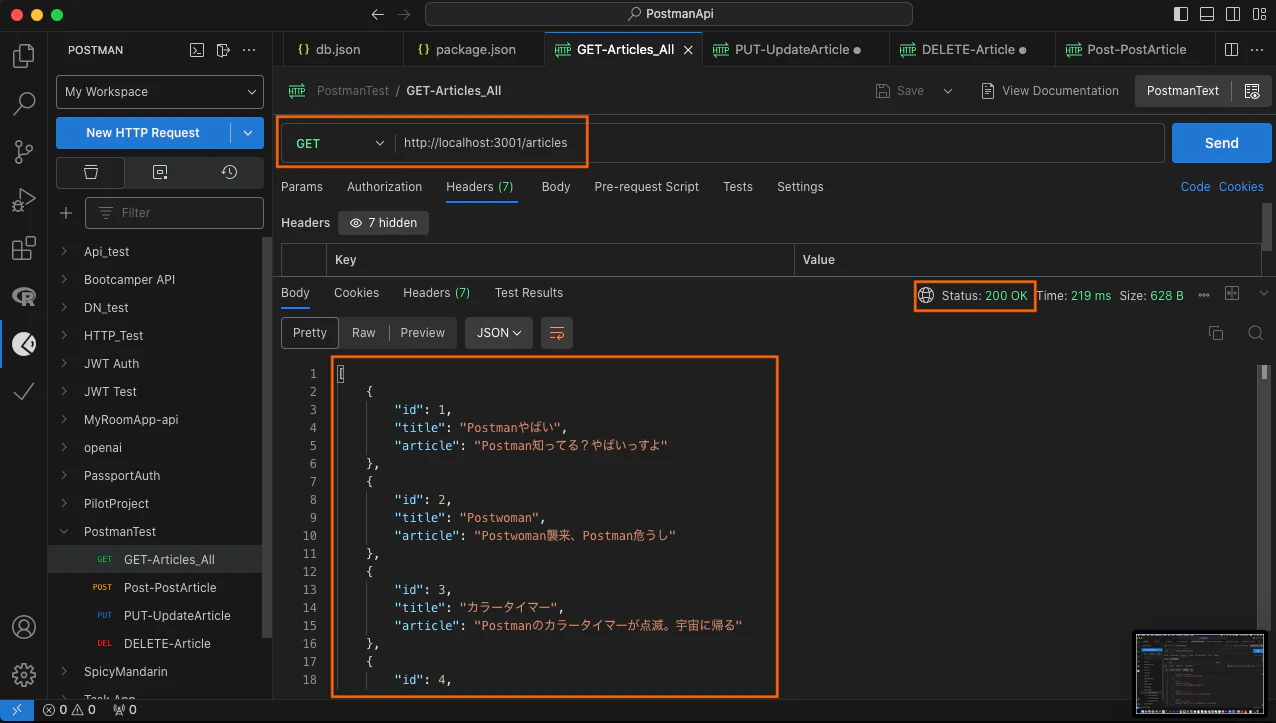
Task: Open the Testing checkmark view
Action: 24,392
